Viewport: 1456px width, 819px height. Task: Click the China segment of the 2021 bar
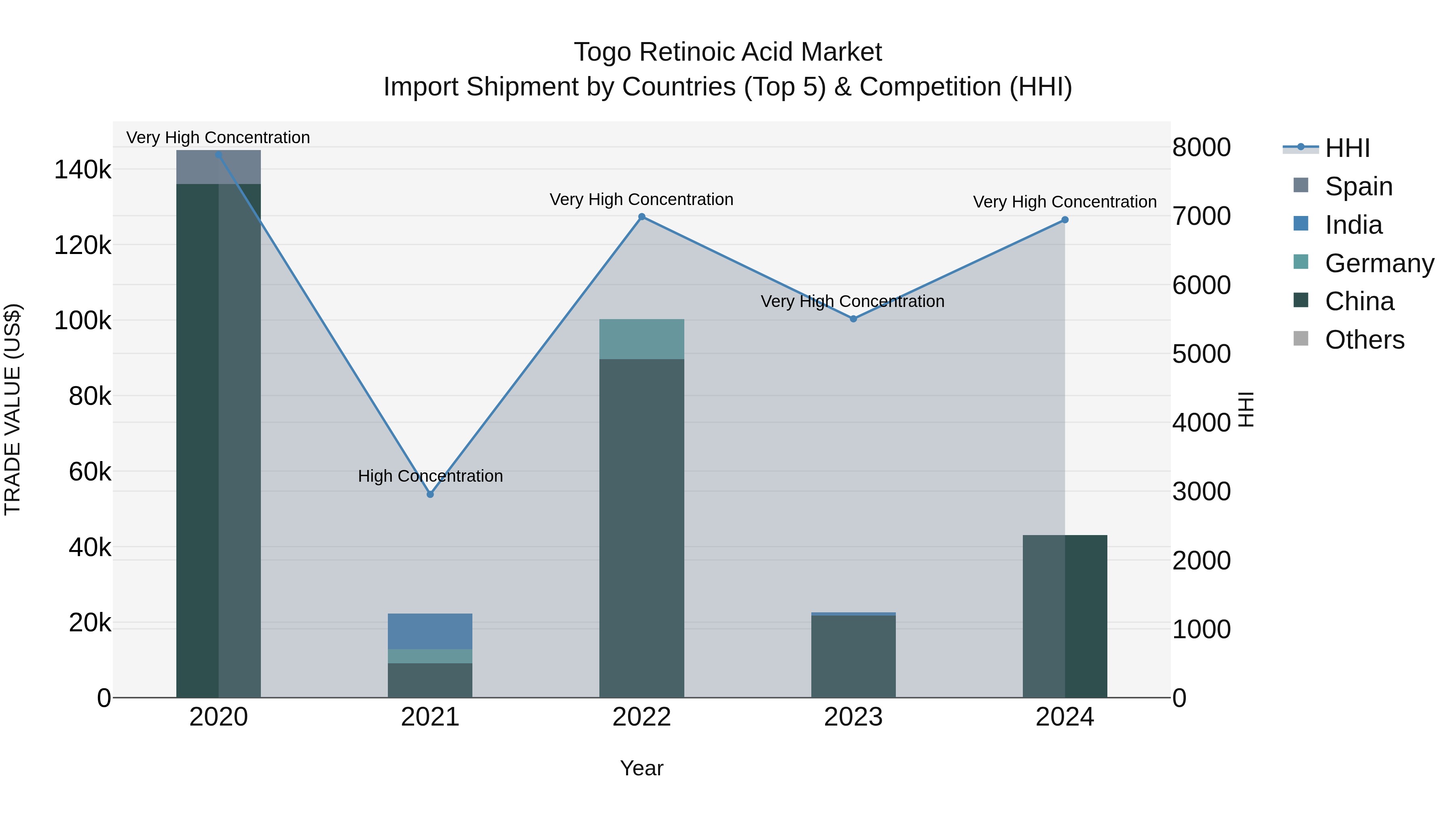430,681
